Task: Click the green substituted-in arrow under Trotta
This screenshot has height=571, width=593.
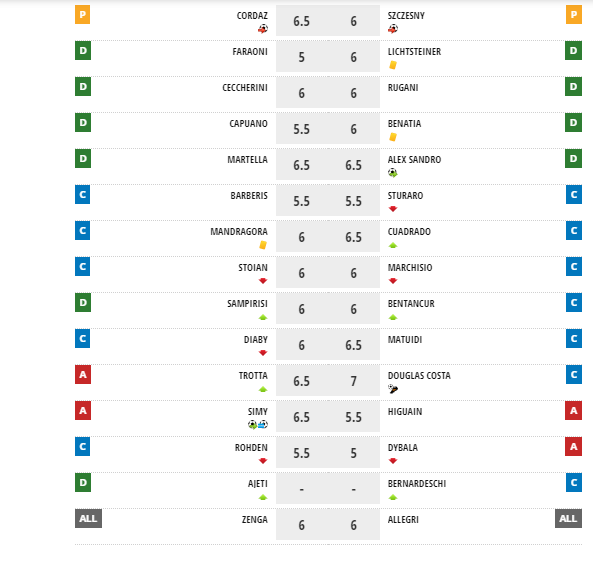Action: click(263, 389)
